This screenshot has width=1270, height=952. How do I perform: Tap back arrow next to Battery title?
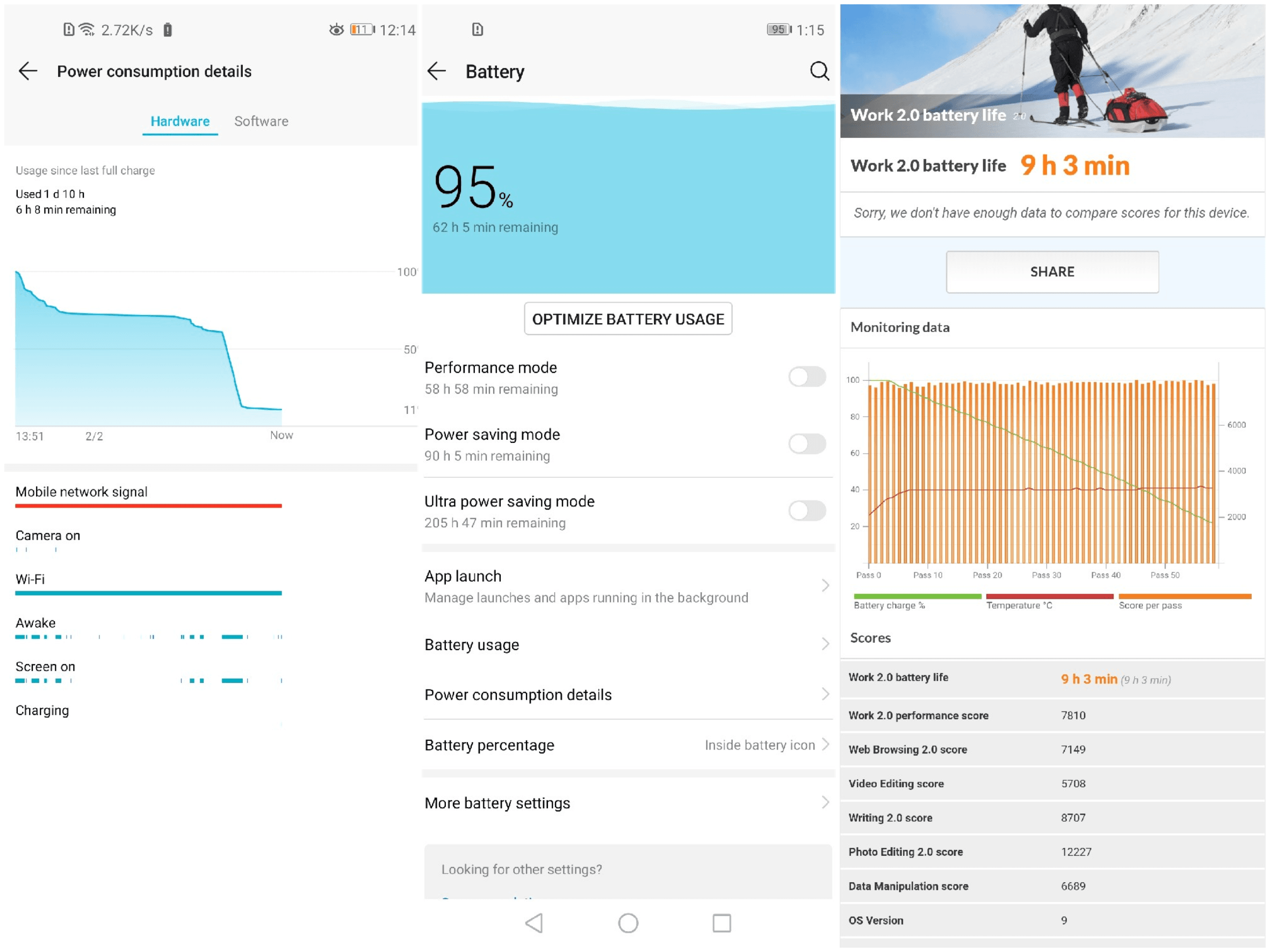click(x=437, y=71)
